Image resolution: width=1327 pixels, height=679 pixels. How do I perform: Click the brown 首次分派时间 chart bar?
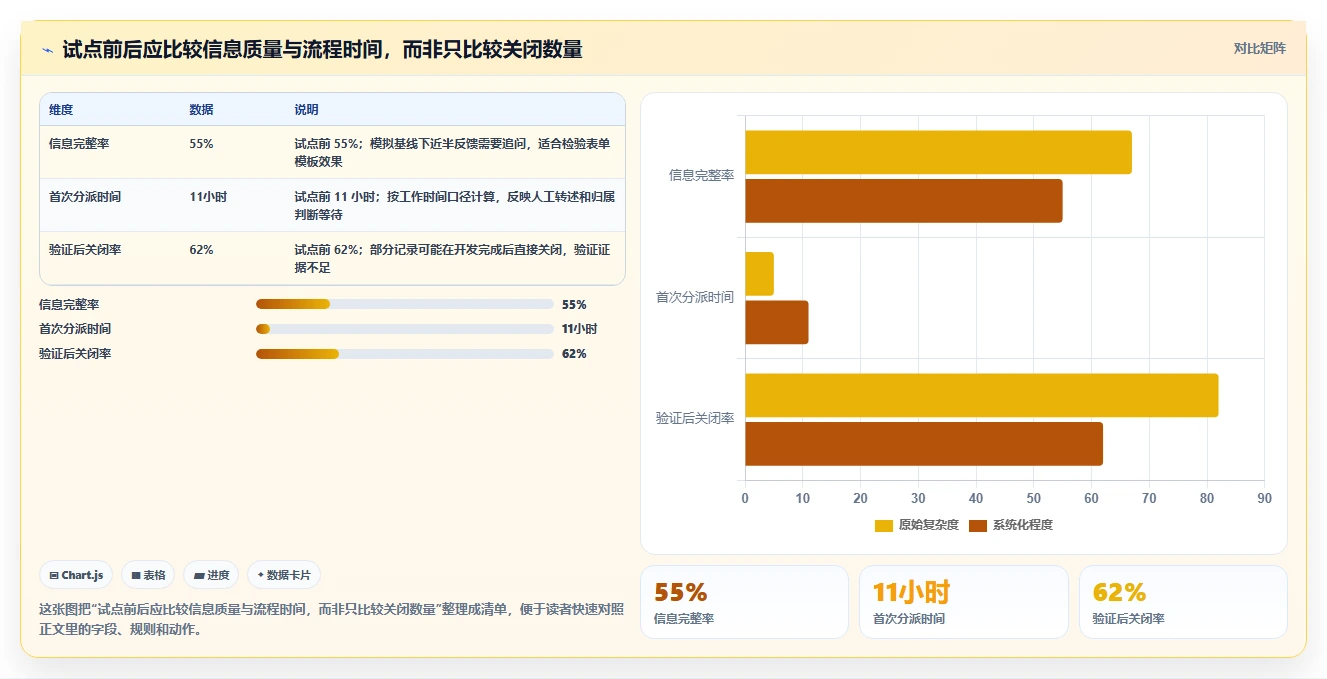tap(776, 322)
